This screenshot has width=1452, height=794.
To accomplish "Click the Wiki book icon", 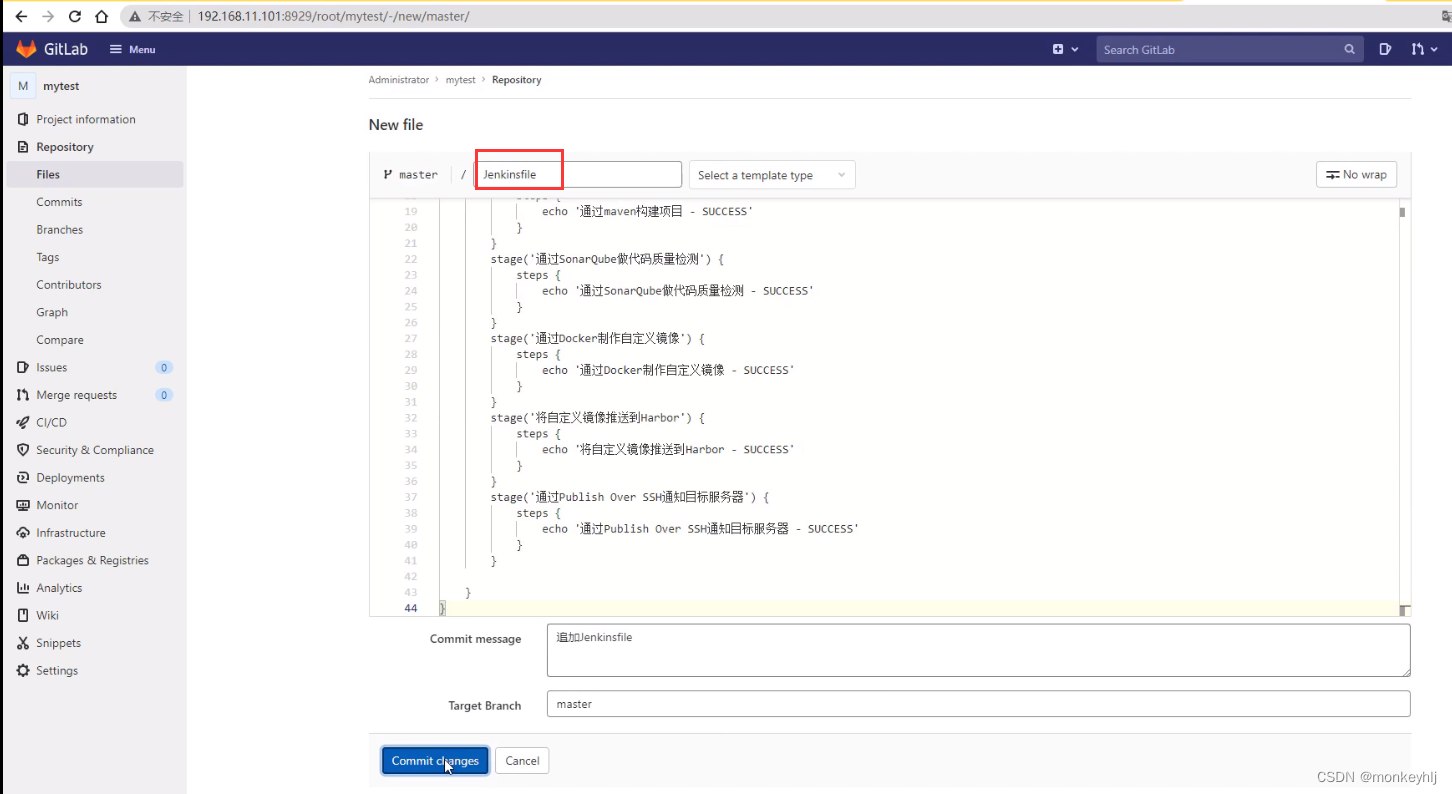I will coord(23,615).
